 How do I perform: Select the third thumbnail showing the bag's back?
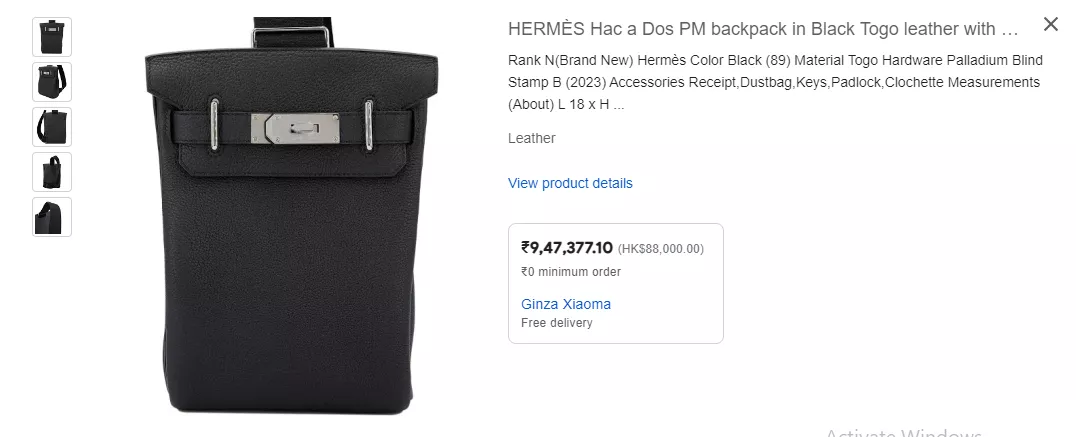(51, 127)
